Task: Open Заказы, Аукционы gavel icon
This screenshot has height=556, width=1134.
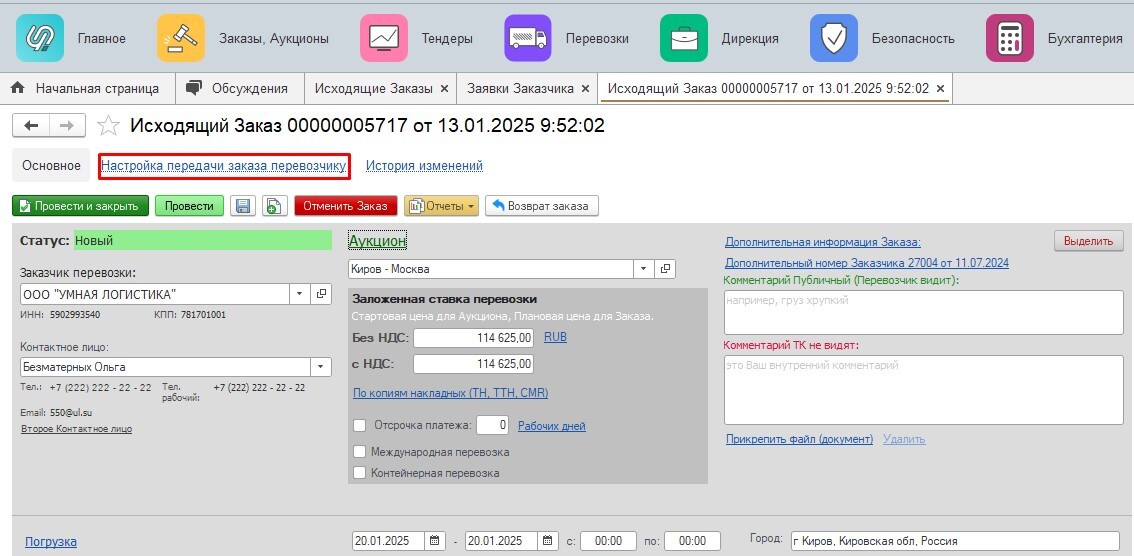Action: pyautogui.click(x=181, y=38)
